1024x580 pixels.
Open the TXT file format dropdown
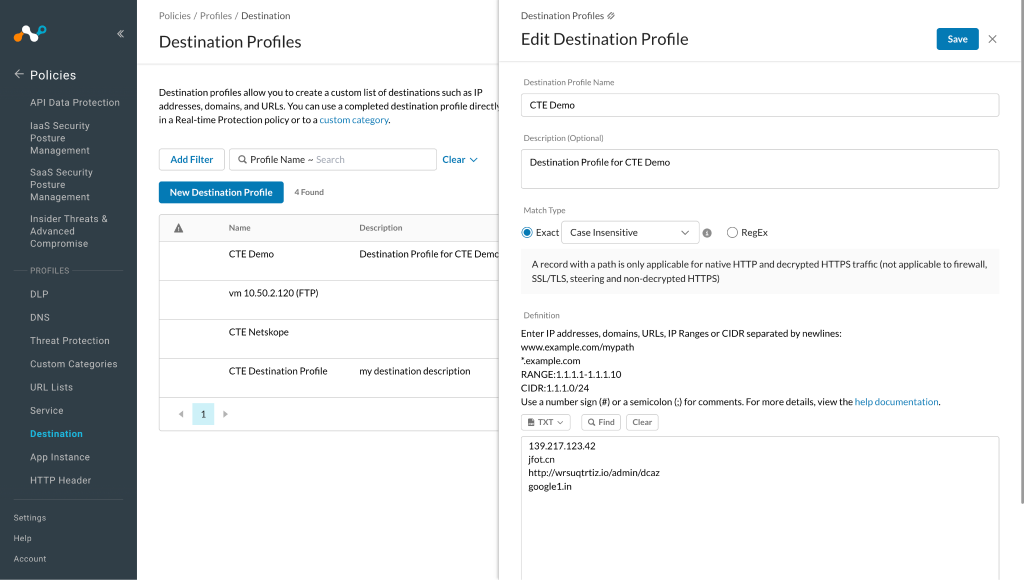coord(546,423)
